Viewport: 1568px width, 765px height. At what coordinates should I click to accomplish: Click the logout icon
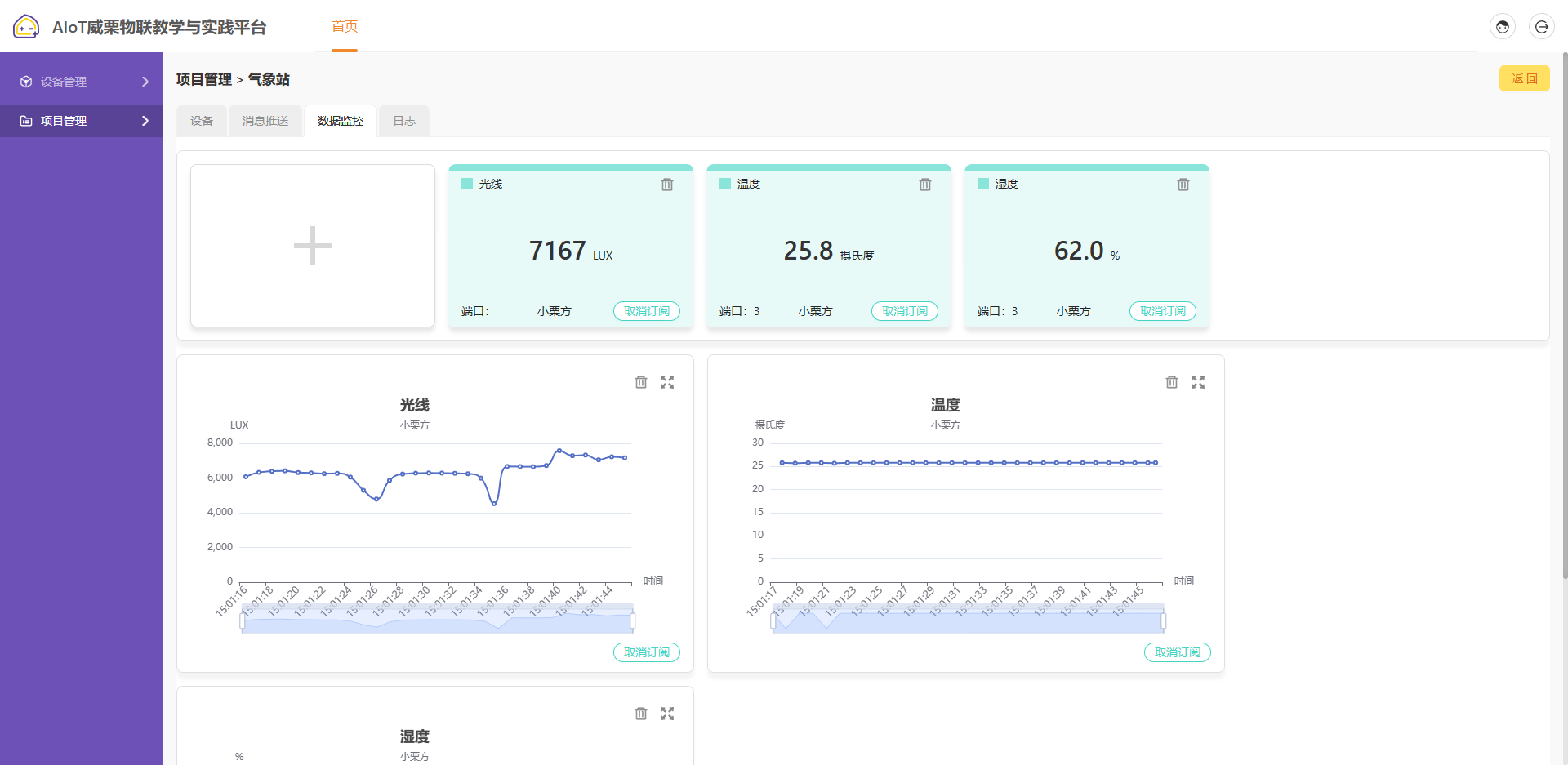(x=1541, y=27)
